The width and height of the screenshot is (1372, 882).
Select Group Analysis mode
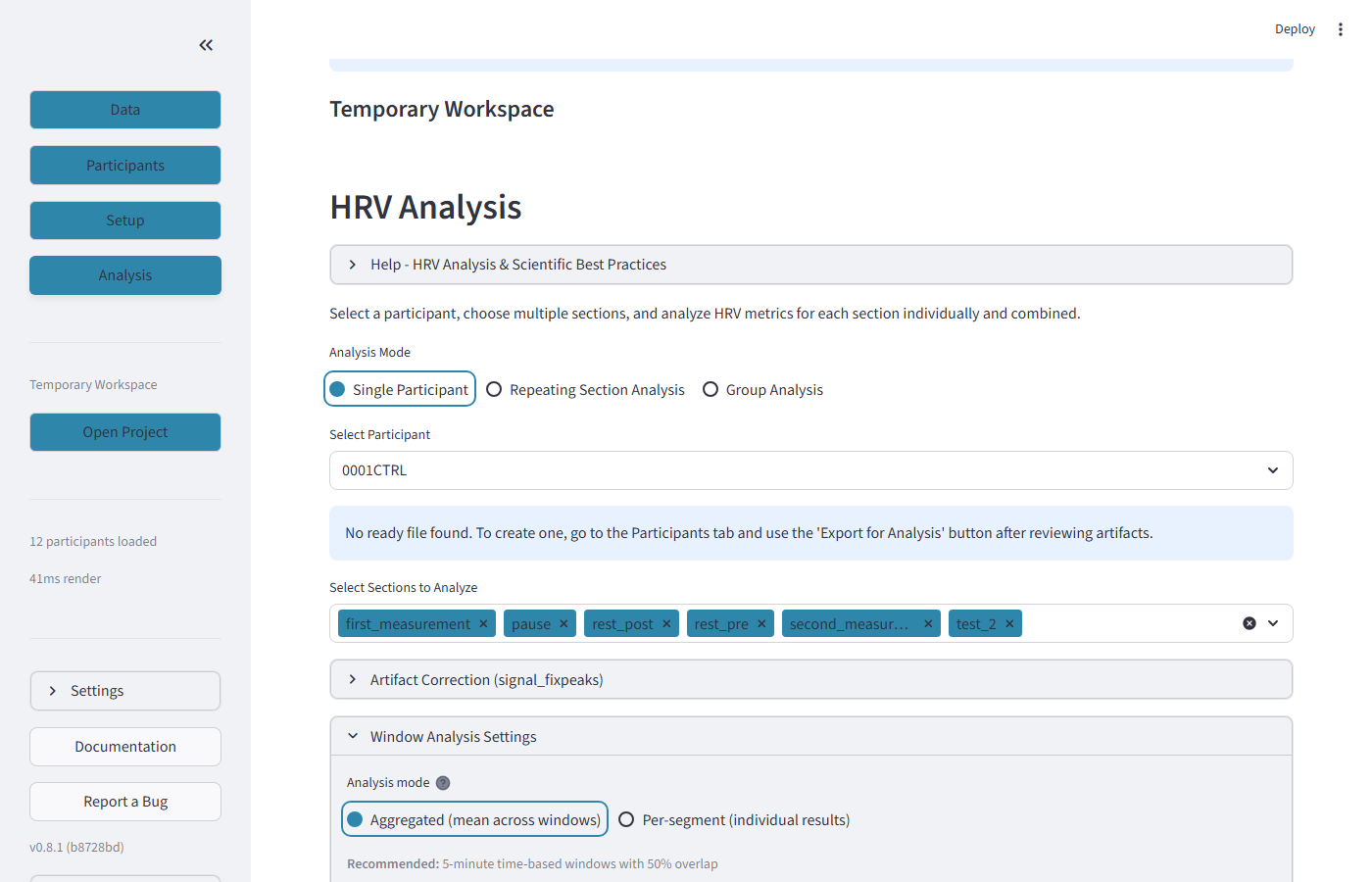(x=763, y=389)
